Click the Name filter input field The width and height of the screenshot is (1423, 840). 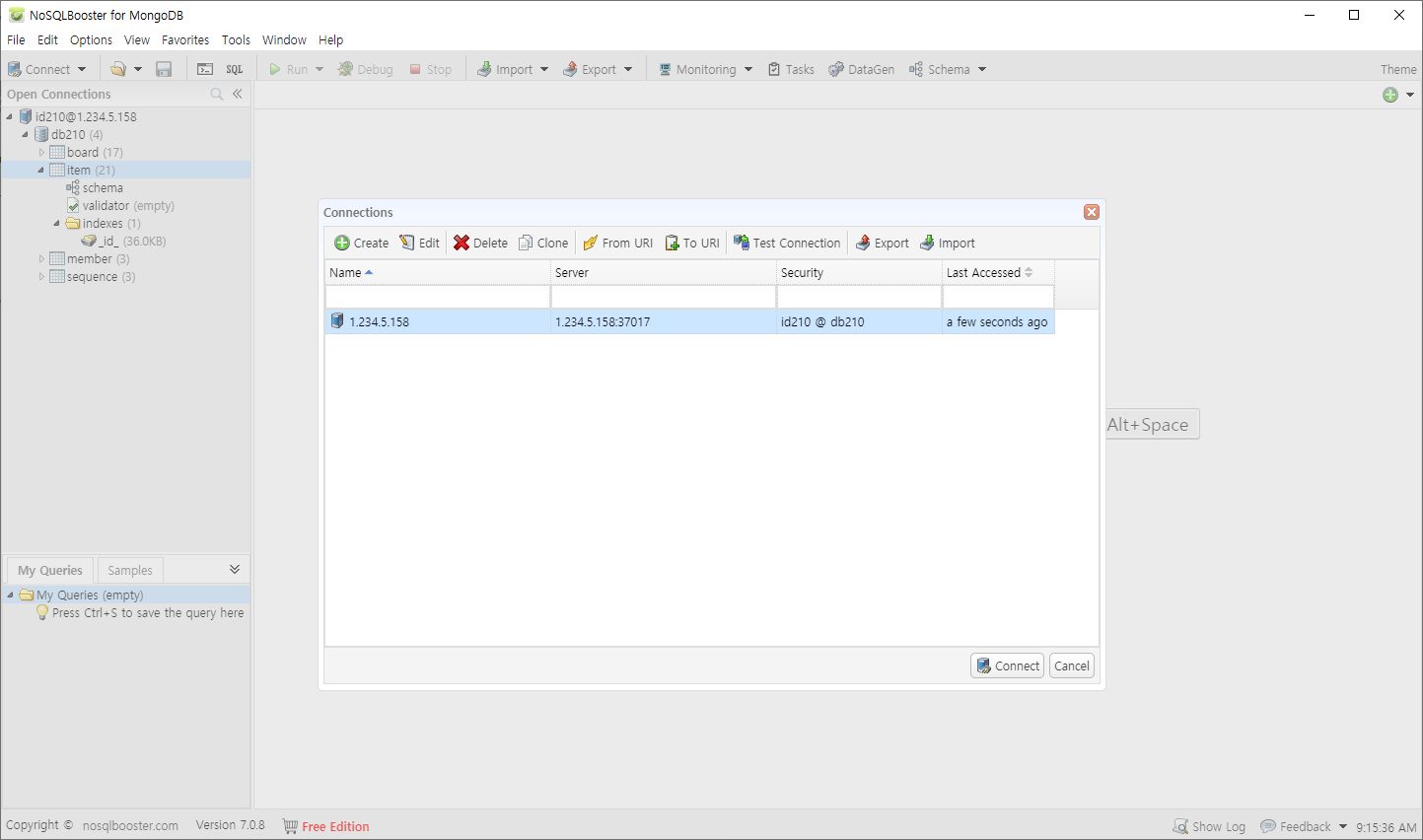[438, 297]
